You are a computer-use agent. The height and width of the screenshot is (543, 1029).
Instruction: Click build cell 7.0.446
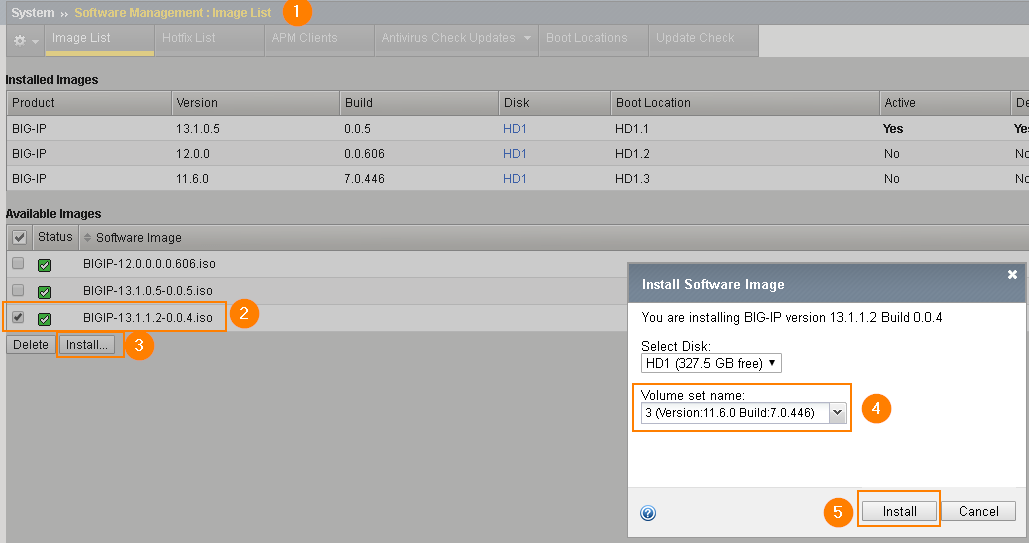364,179
